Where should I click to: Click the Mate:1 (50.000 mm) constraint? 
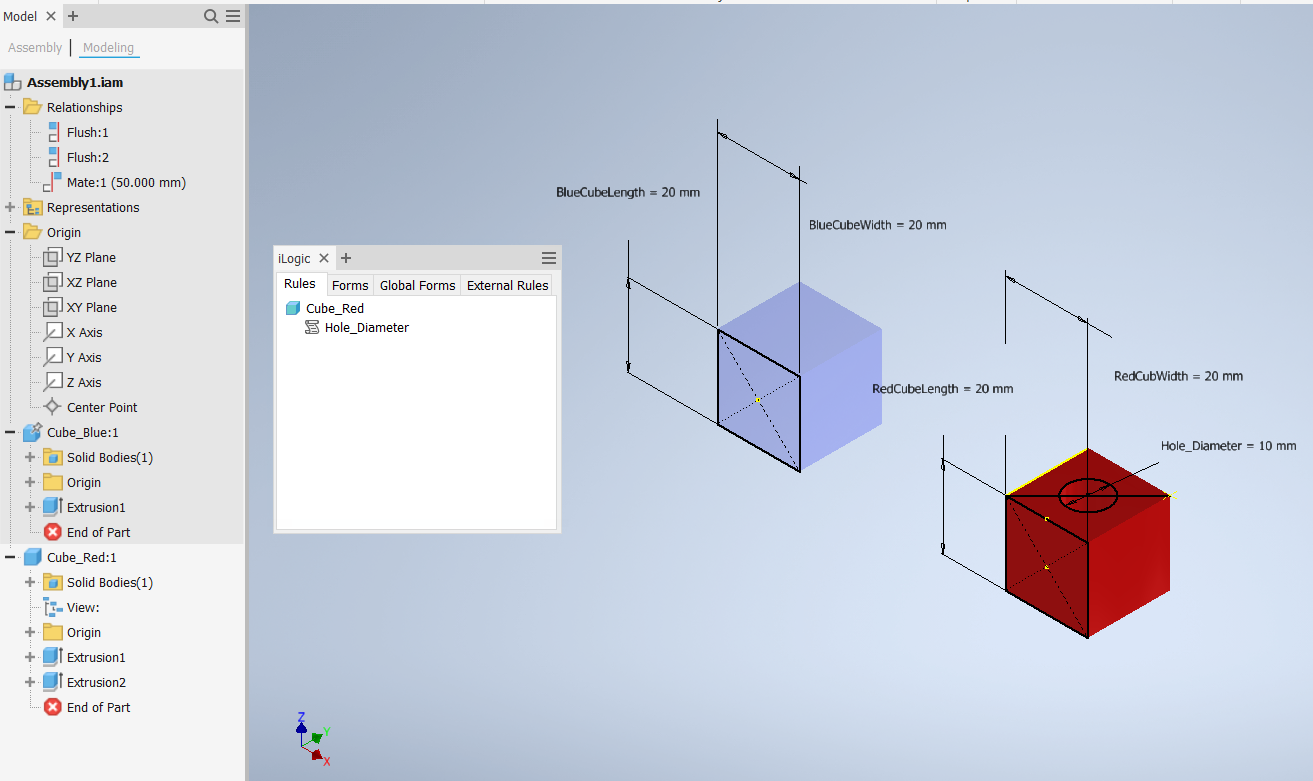[x=125, y=182]
